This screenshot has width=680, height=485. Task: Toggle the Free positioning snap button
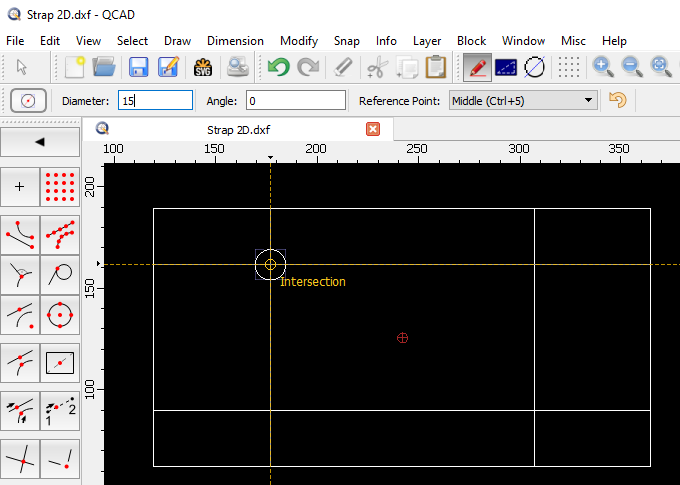point(20,186)
